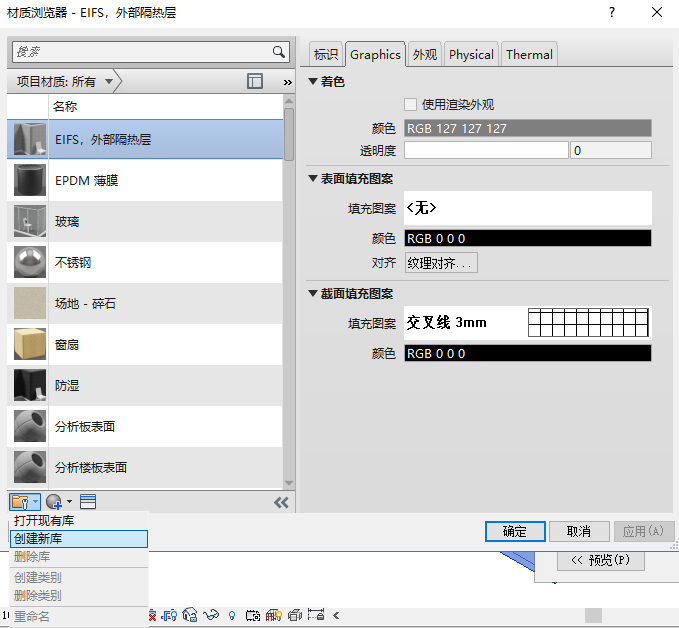The image size is (679, 628).
Task: Open the shading color RGB 127 127 127 swatch
Action: click(x=527, y=128)
